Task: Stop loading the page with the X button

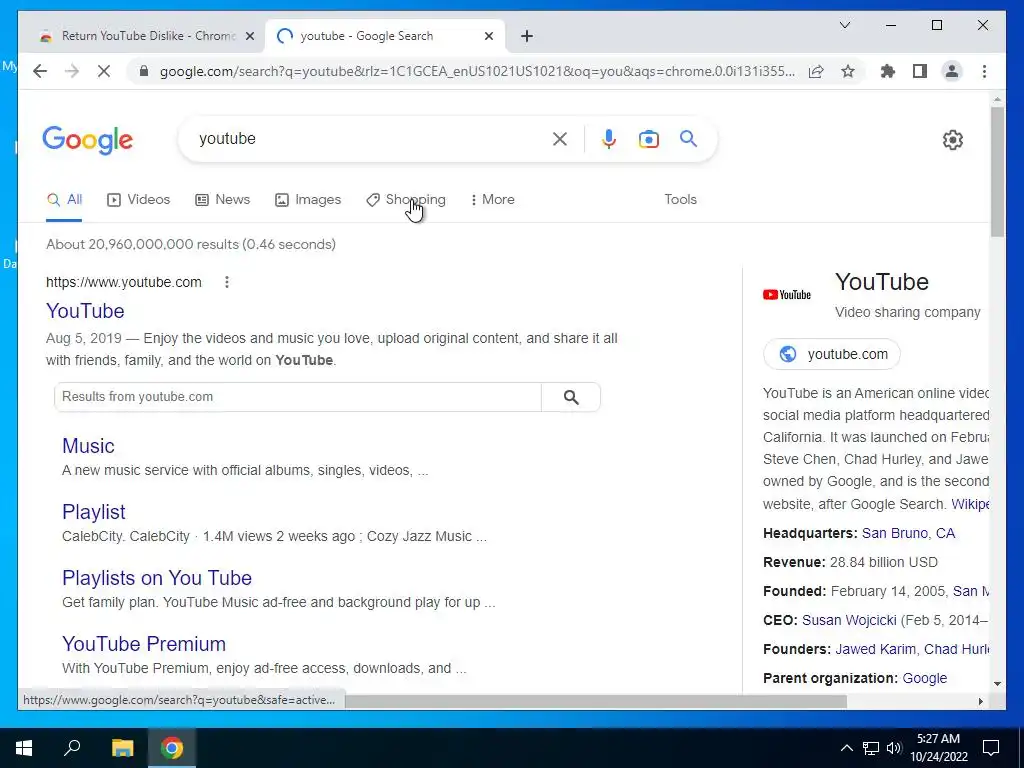Action: [x=104, y=71]
